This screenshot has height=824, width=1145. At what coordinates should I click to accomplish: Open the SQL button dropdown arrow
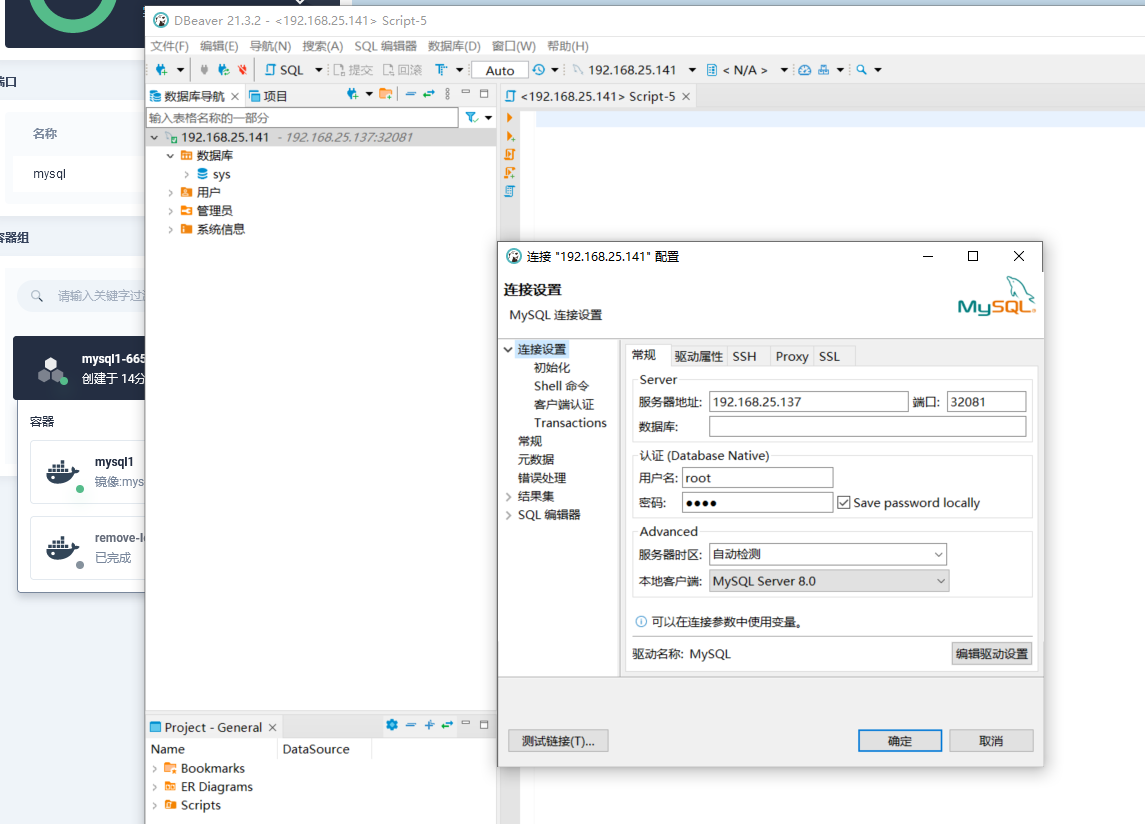pyautogui.click(x=318, y=70)
